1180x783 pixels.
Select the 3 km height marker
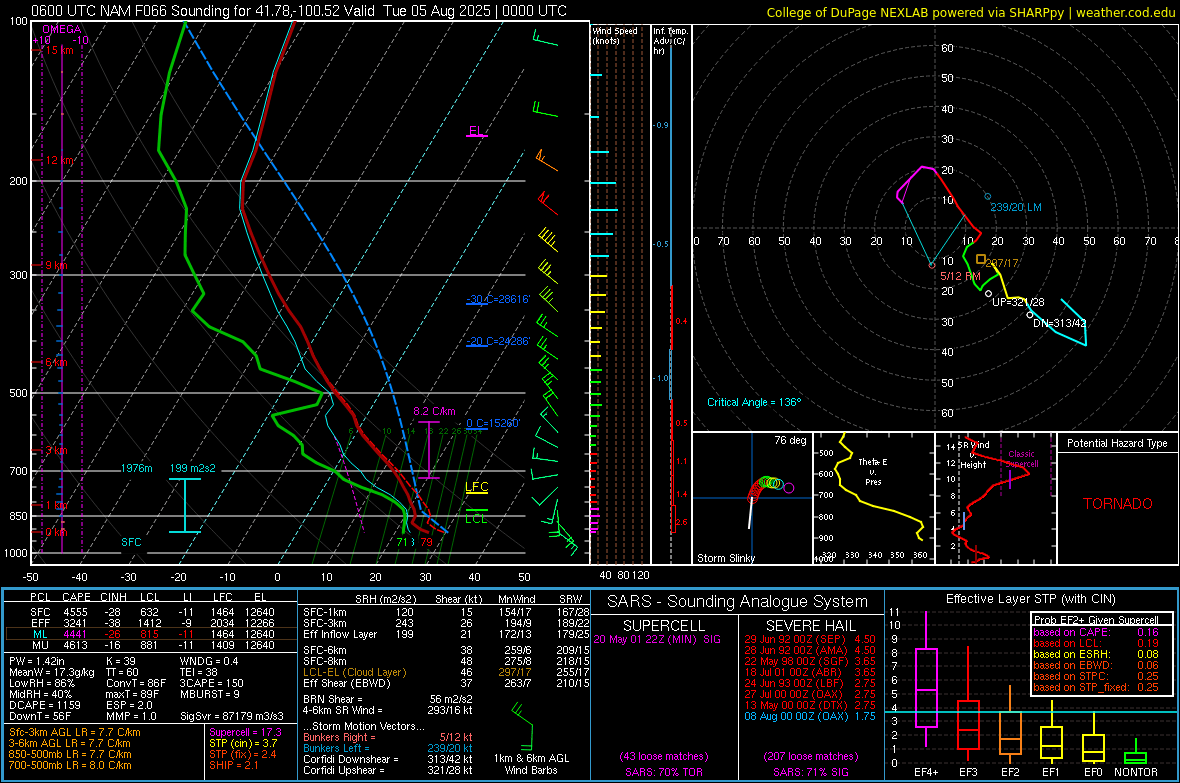click(x=56, y=450)
